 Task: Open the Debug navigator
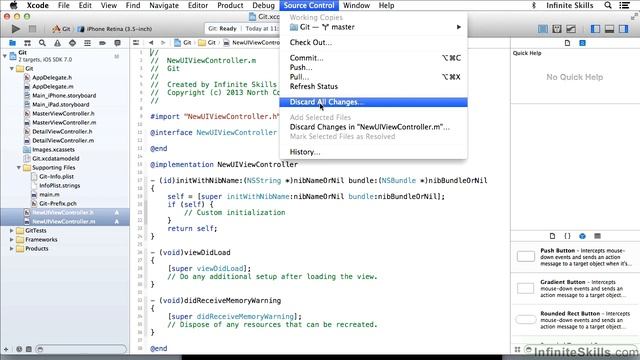pos(87,43)
